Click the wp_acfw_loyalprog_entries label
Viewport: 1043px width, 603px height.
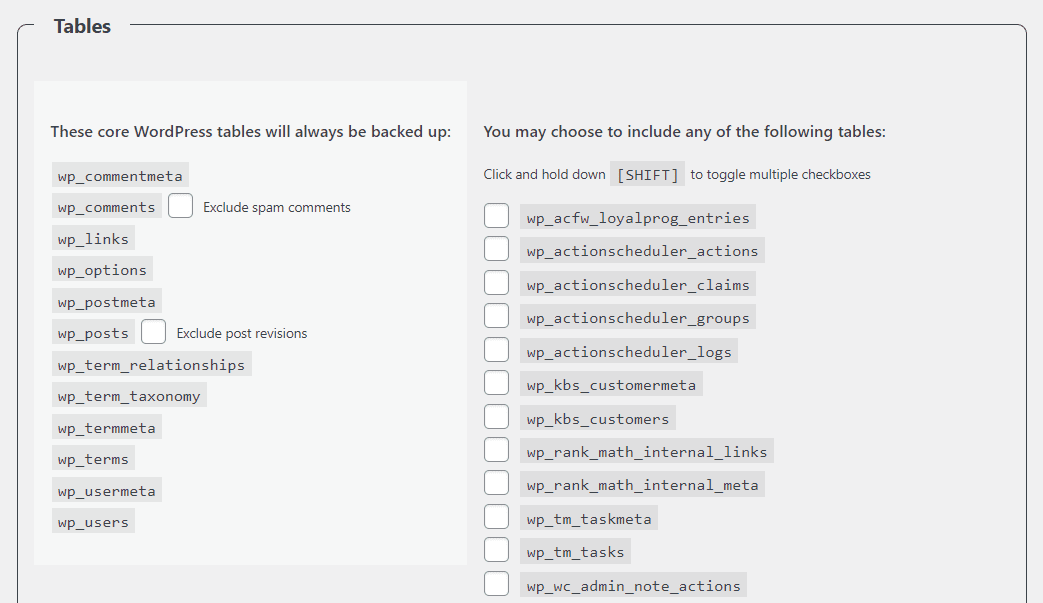click(638, 217)
